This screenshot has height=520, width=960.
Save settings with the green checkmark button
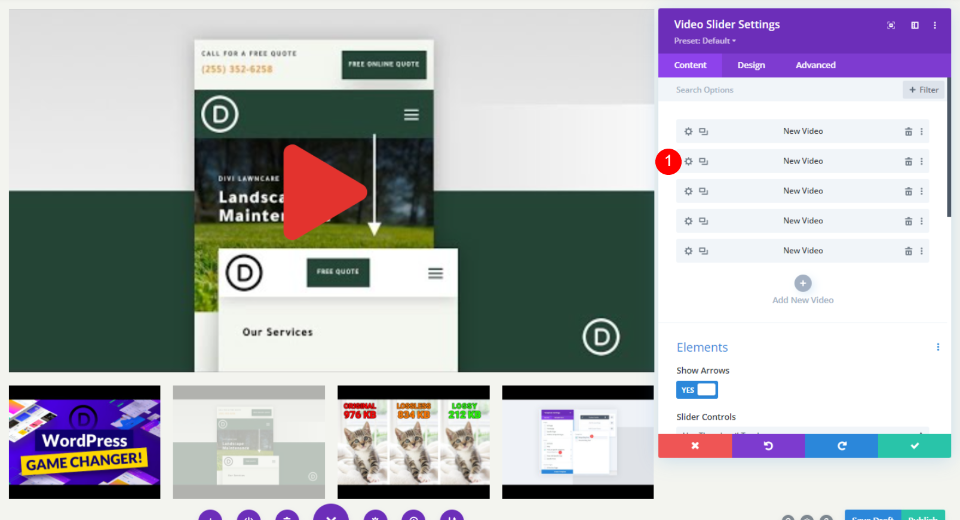tap(915, 446)
